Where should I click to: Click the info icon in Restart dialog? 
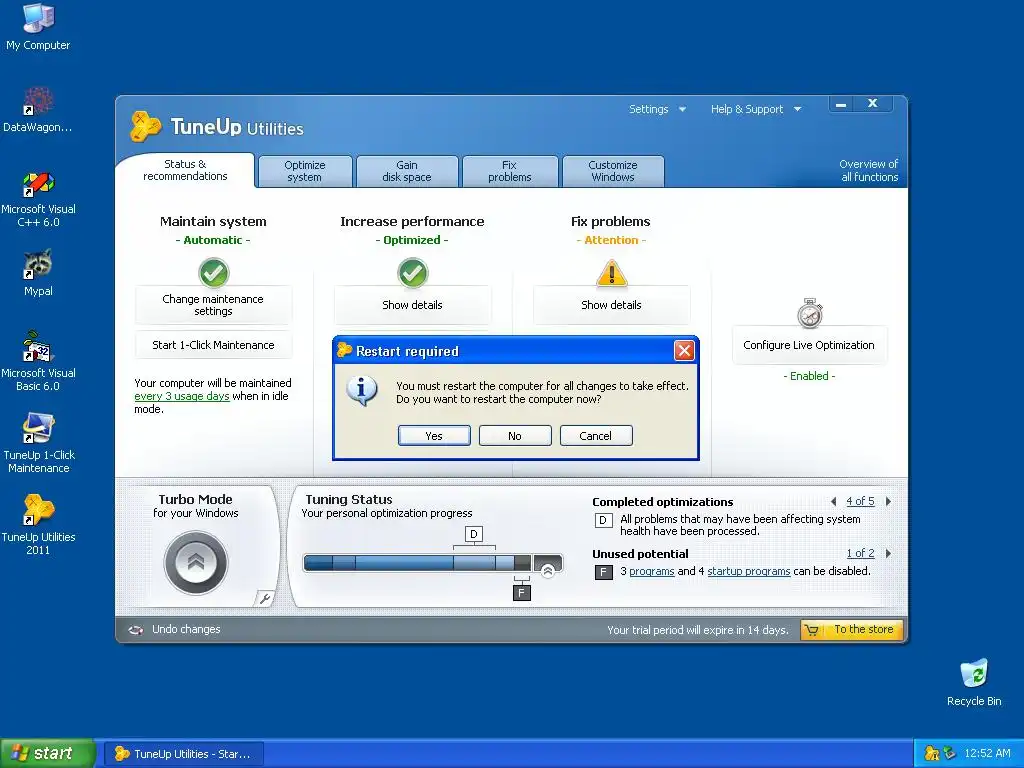pyautogui.click(x=362, y=391)
